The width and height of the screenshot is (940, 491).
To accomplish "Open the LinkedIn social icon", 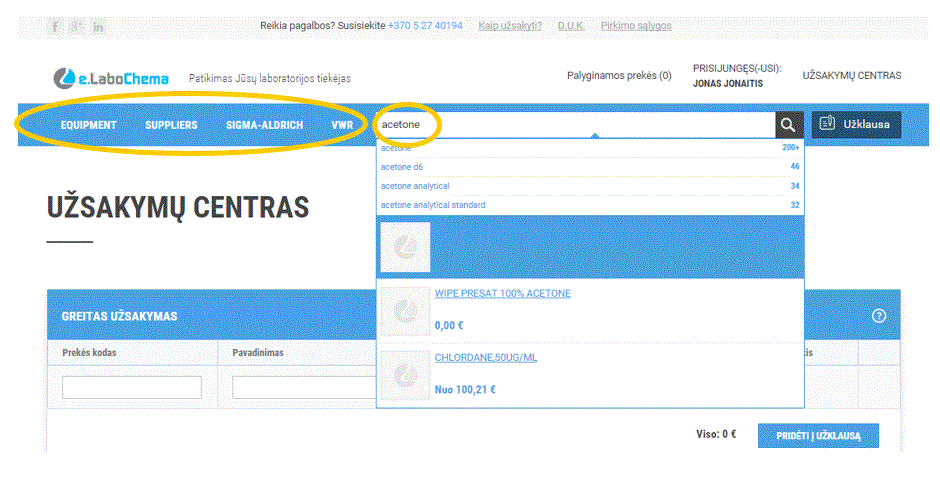I will [98, 26].
